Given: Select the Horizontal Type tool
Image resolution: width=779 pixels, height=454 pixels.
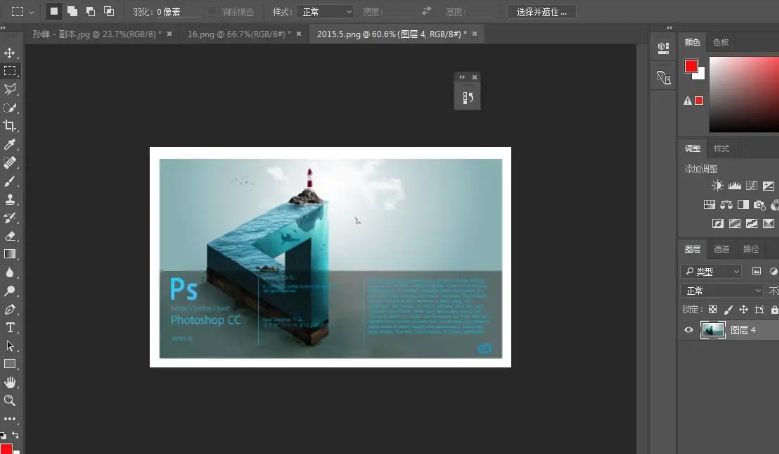Looking at the screenshot, I should pos(10,327).
